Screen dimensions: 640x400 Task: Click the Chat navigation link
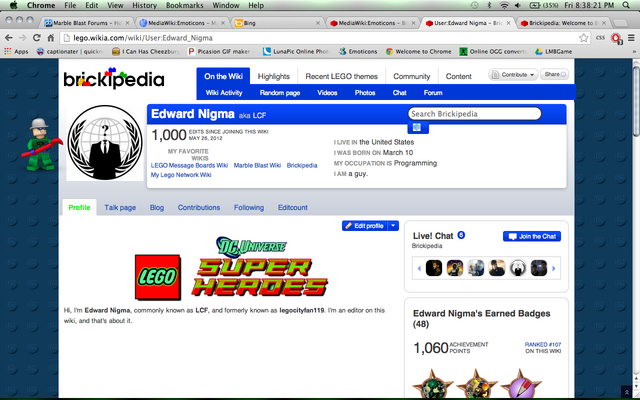400,93
